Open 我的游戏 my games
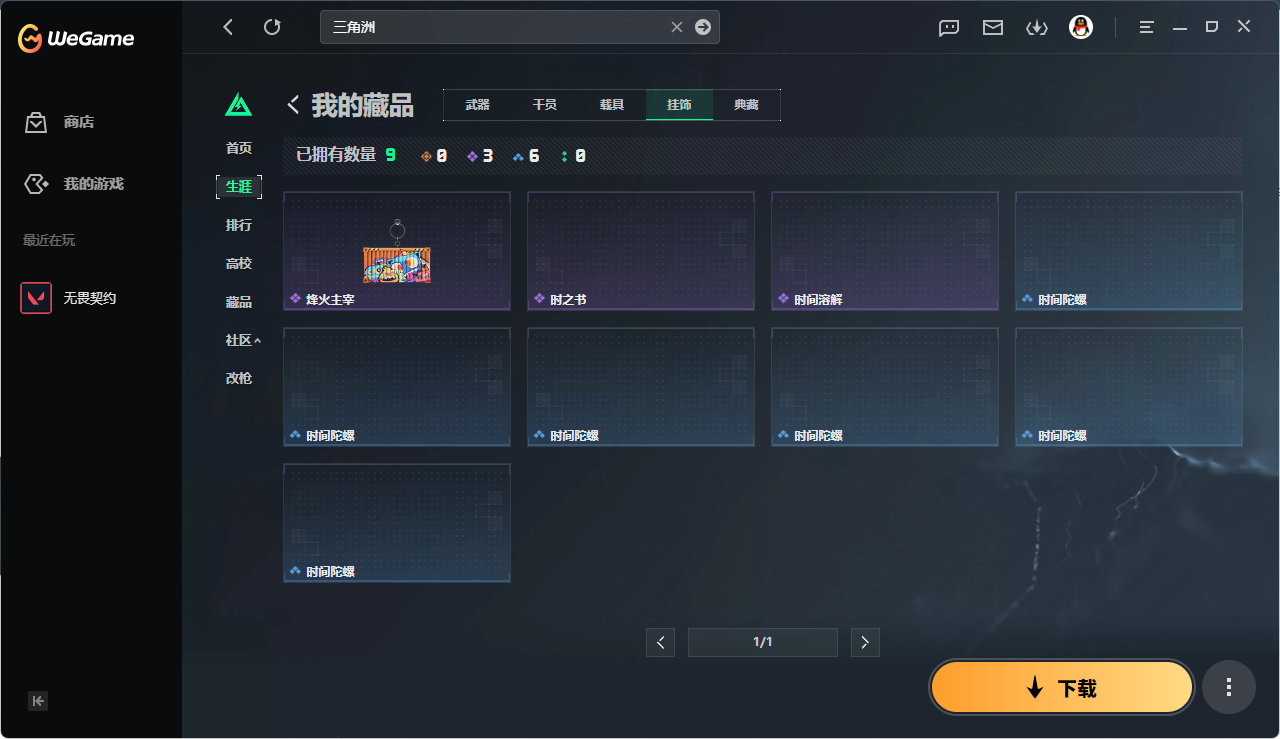The width and height of the screenshot is (1280, 739). (x=74, y=184)
